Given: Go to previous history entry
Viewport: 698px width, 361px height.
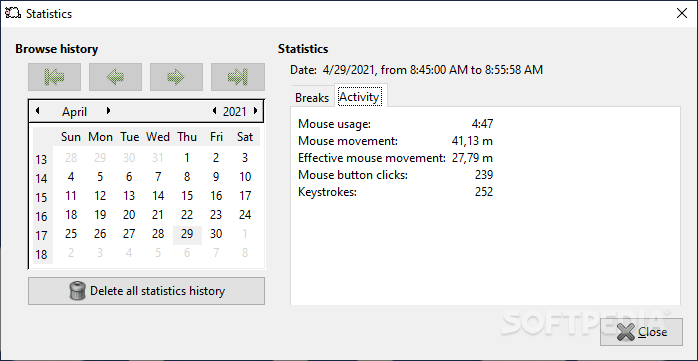Looking at the screenshot, I should 115,77.
